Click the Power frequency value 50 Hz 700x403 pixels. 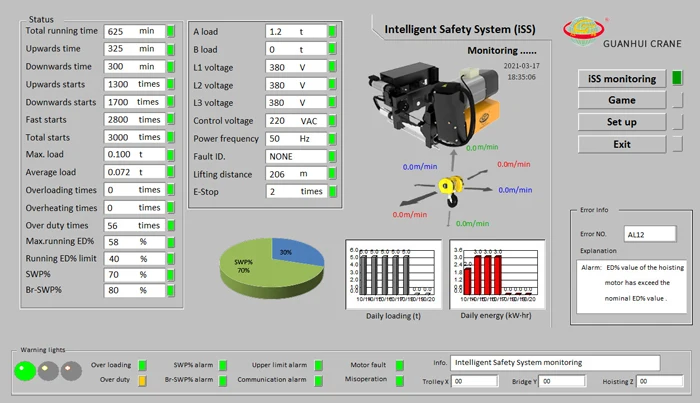coord(296,139)
